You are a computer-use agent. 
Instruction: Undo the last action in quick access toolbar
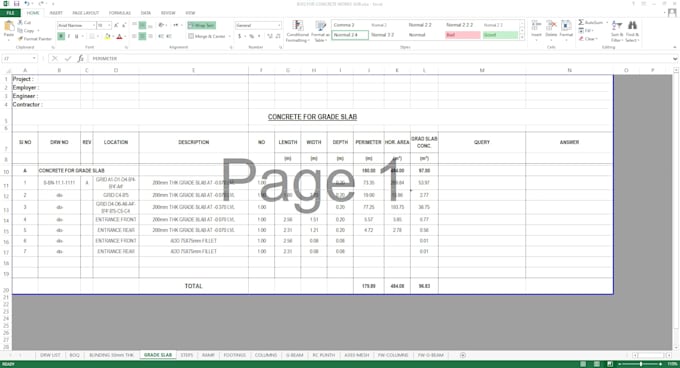tap(27, 4)
